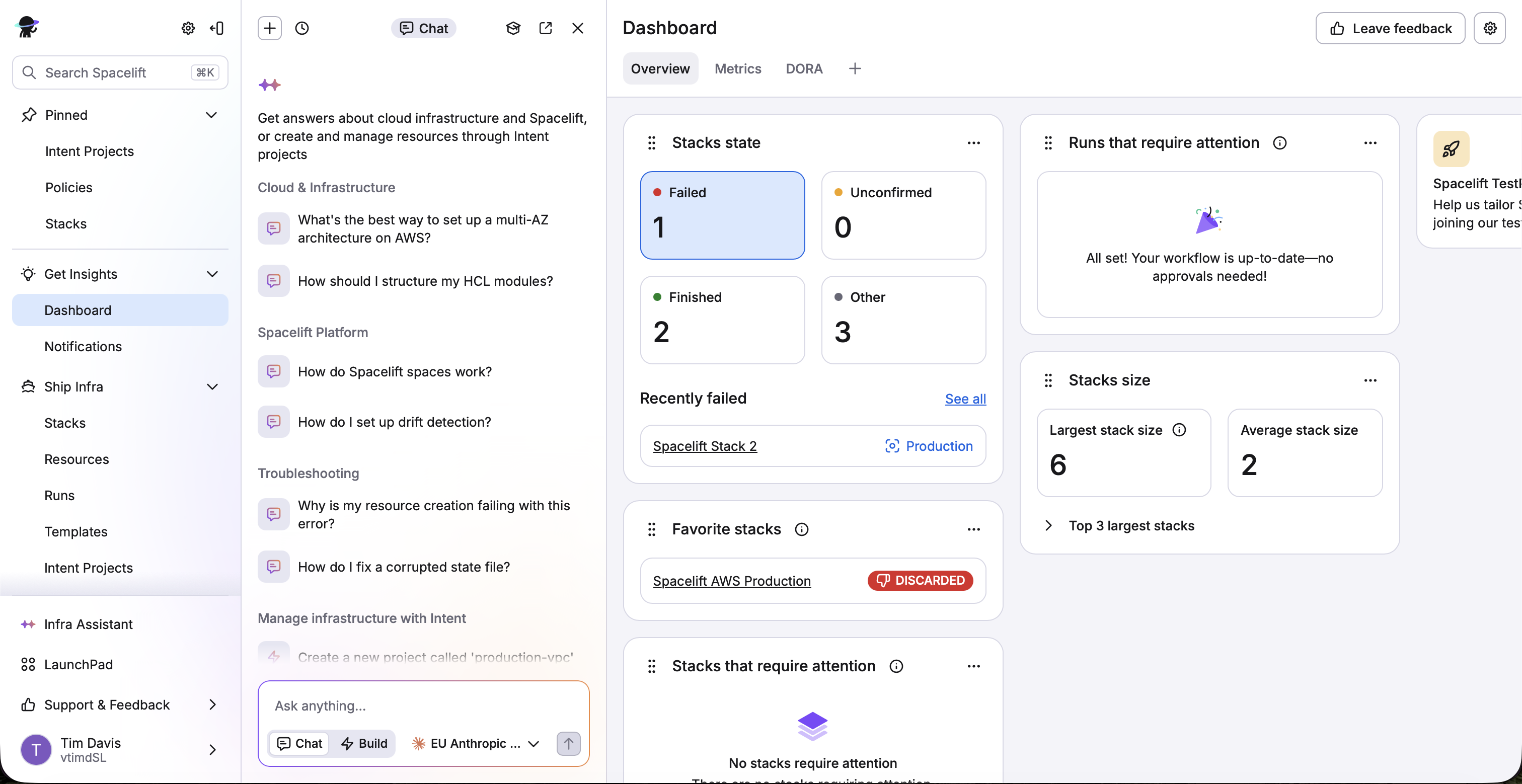Screen dimensions: 1522x784
Task: Select the Unconfirmed stacks card
Action: coord(903,216)
